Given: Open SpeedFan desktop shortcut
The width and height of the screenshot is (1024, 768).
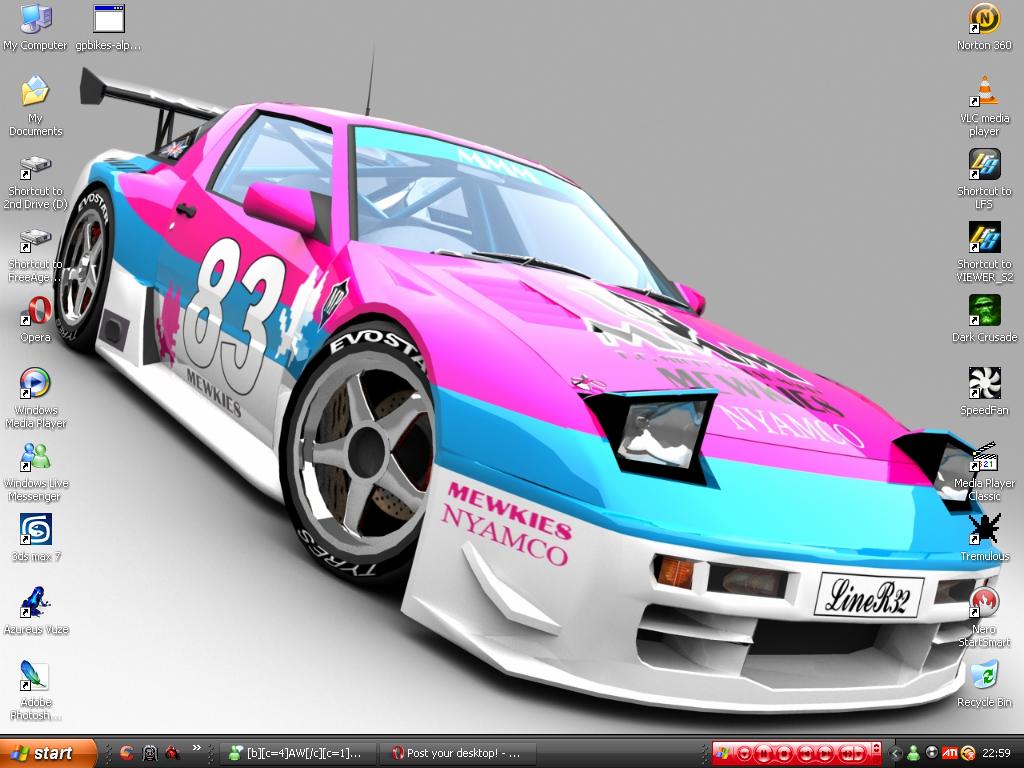Looking at the screenshot, I should [x=984, y=392].
